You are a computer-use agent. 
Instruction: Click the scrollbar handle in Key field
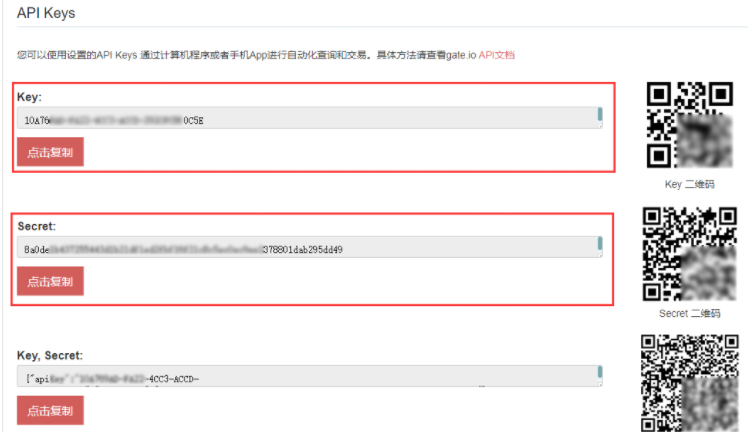point(600,115)
